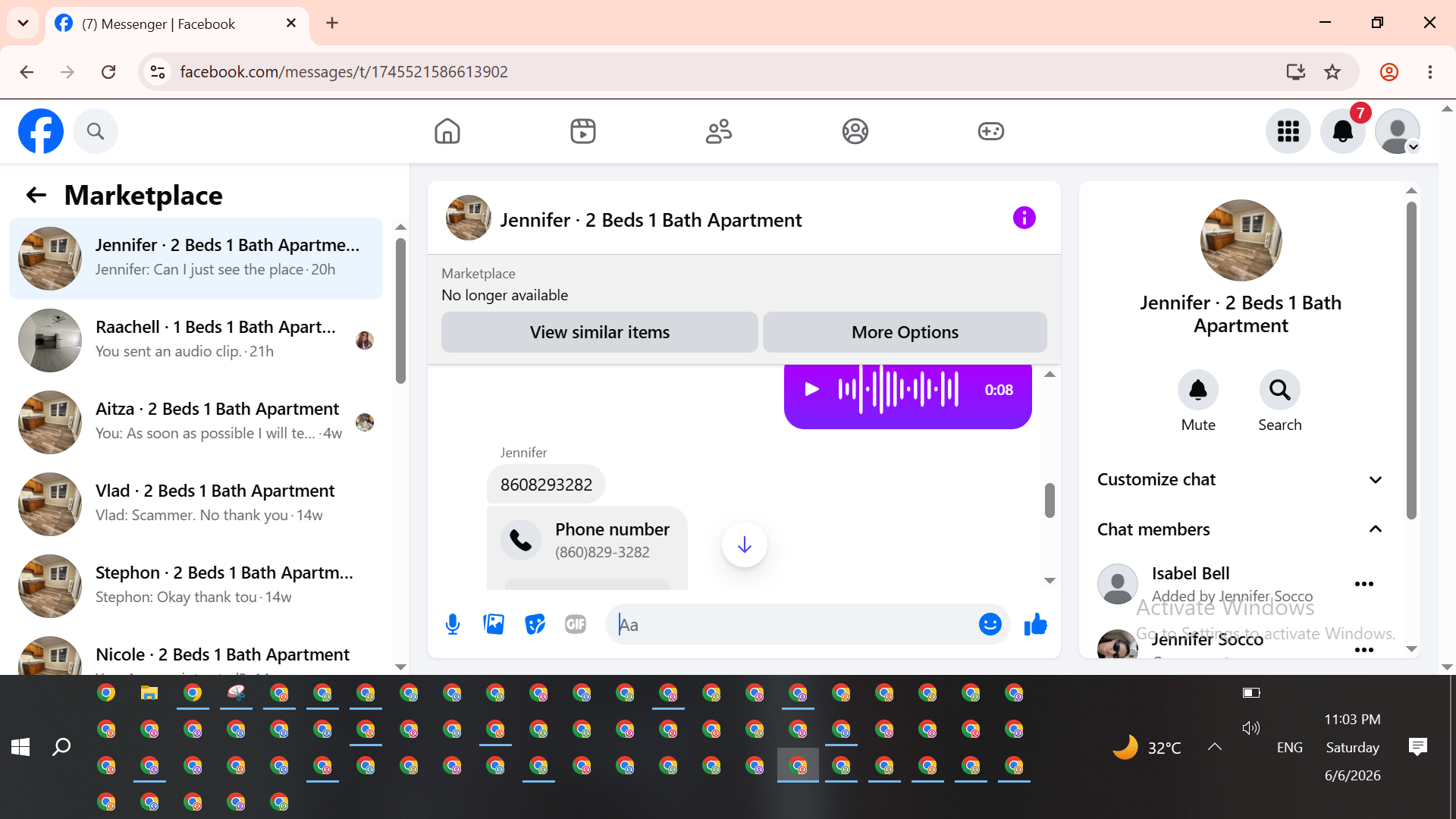
Task: Open the tab search dropdown arrow
Action: [23, 23]
